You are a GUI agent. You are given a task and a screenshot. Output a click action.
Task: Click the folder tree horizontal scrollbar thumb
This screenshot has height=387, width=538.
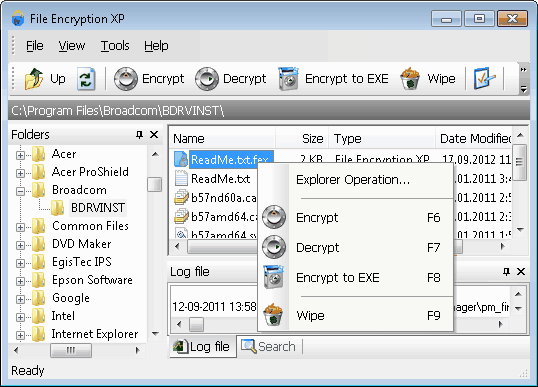click(x=71, y=350)
